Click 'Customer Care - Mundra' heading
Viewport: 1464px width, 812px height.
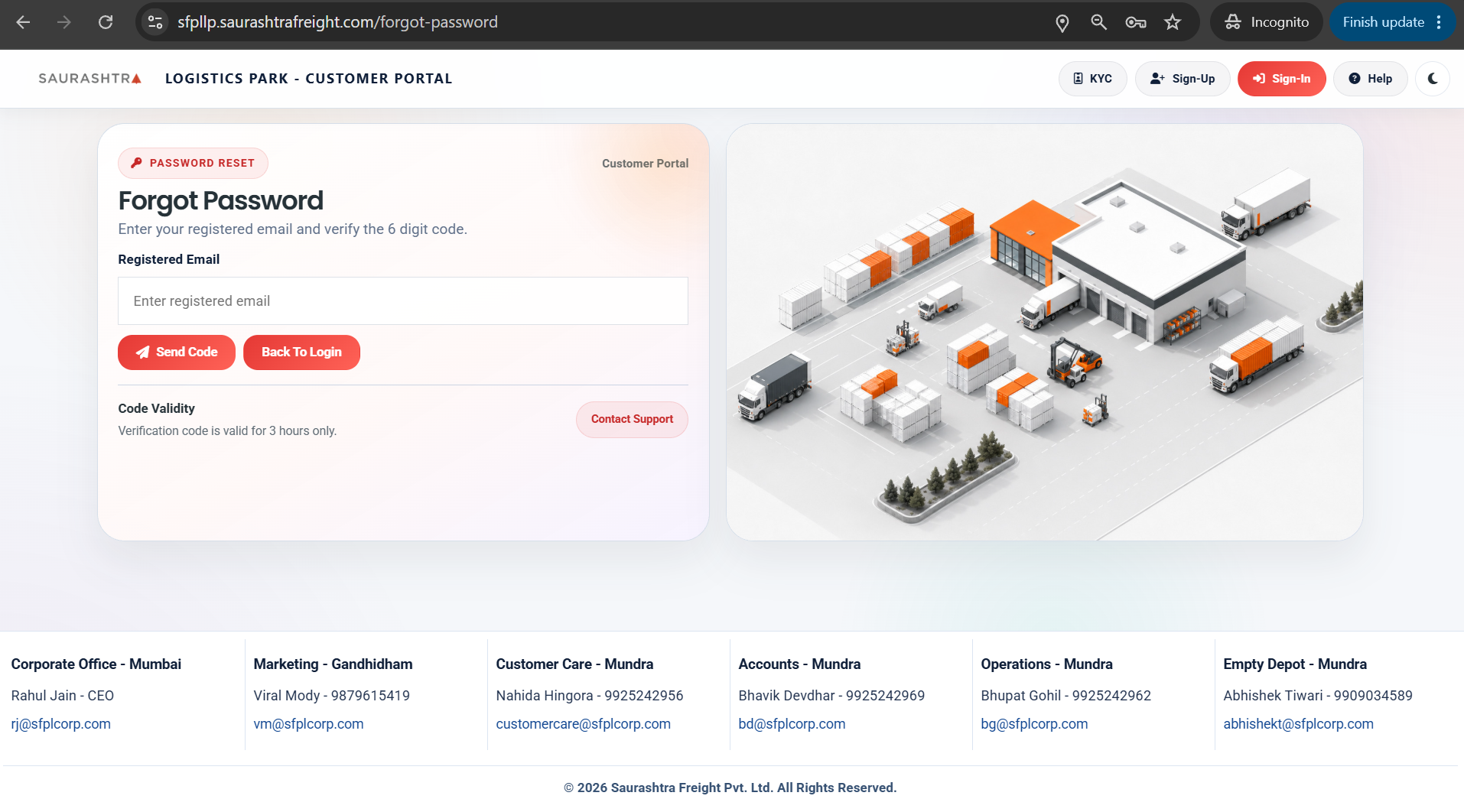[x=575, y=664]
